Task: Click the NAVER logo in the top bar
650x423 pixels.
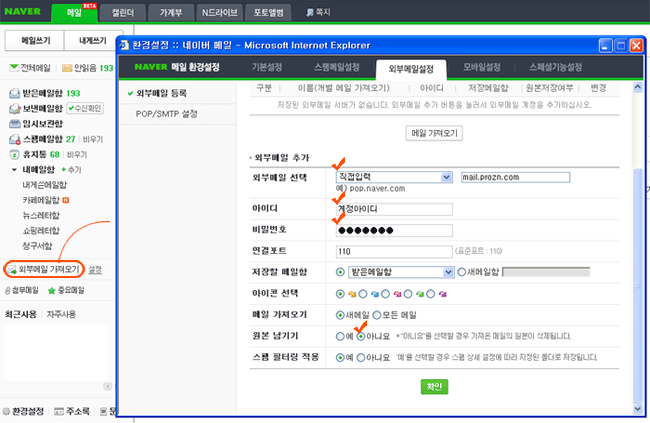Action: point(26,13)
